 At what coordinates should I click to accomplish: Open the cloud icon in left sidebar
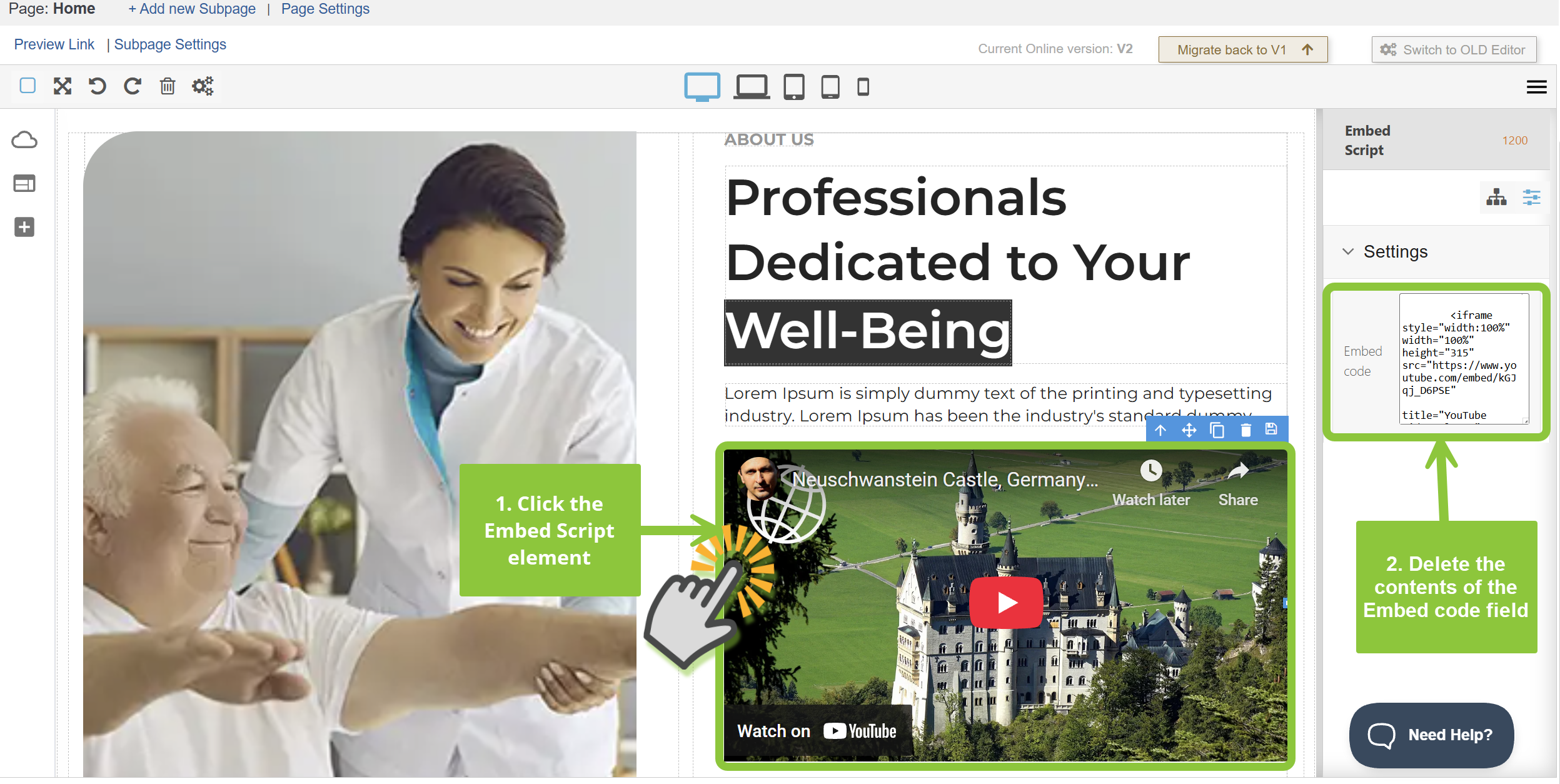[x=24, y=139]
